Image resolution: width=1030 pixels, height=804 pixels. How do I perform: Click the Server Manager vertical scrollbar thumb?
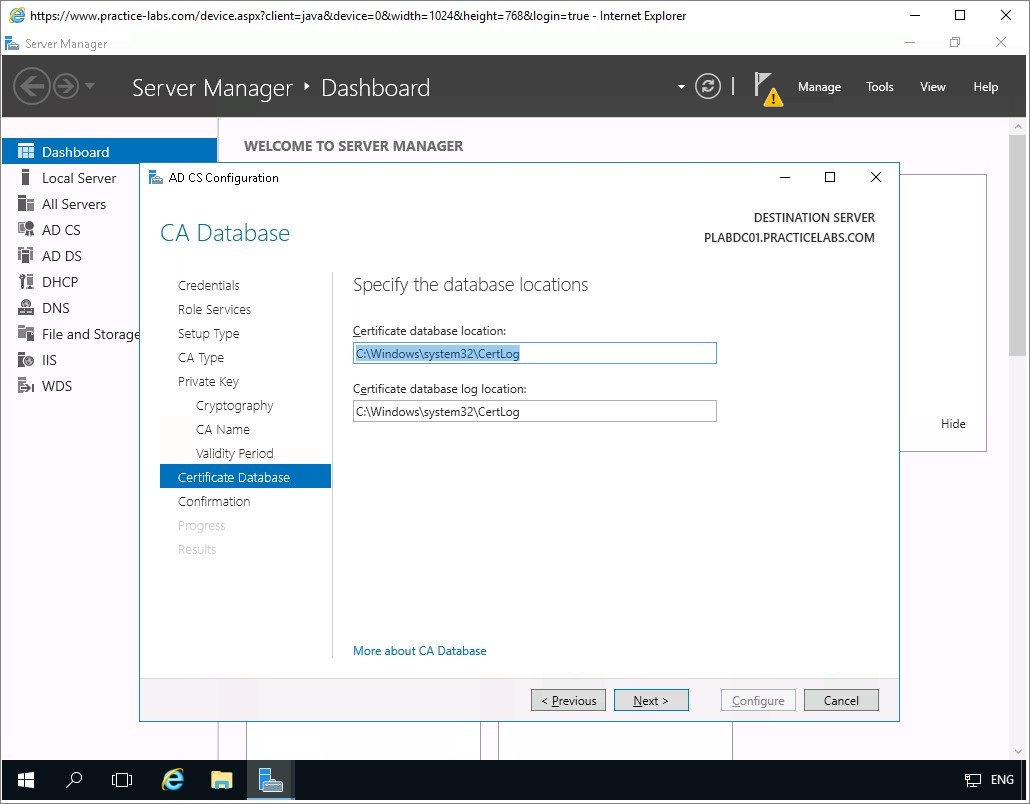(x=1018, y=245)
